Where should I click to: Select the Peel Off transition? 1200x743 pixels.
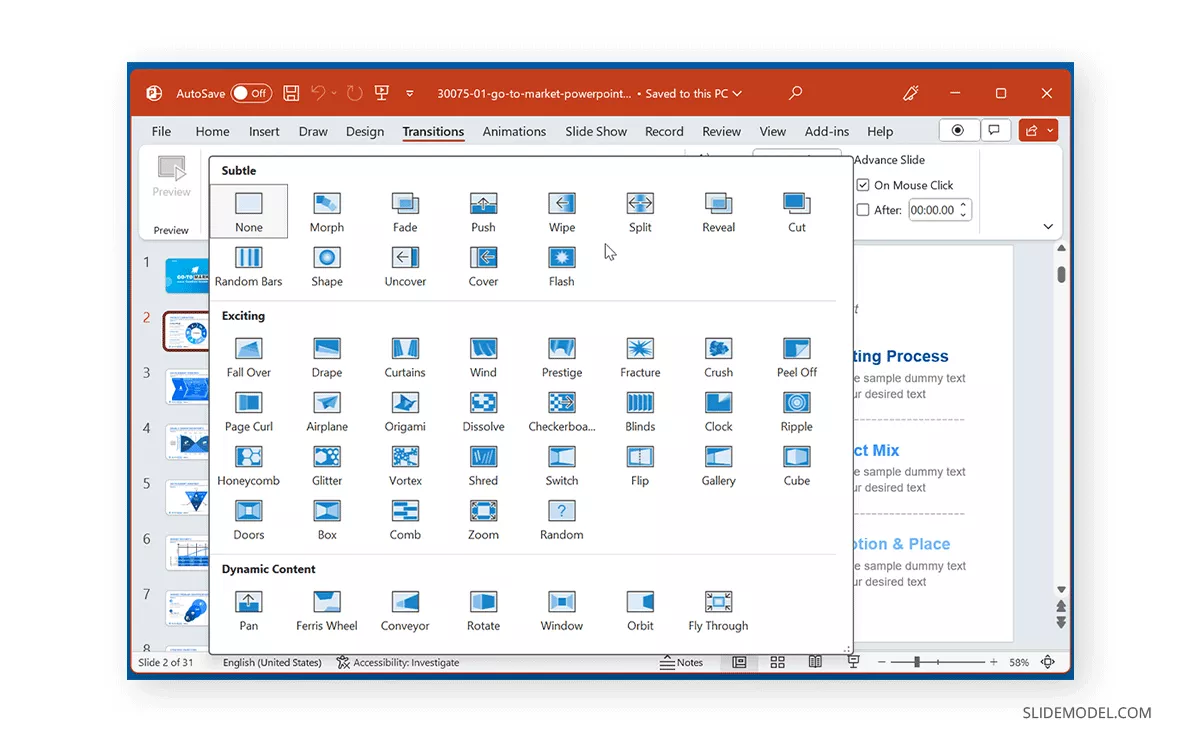coord(796,356)
